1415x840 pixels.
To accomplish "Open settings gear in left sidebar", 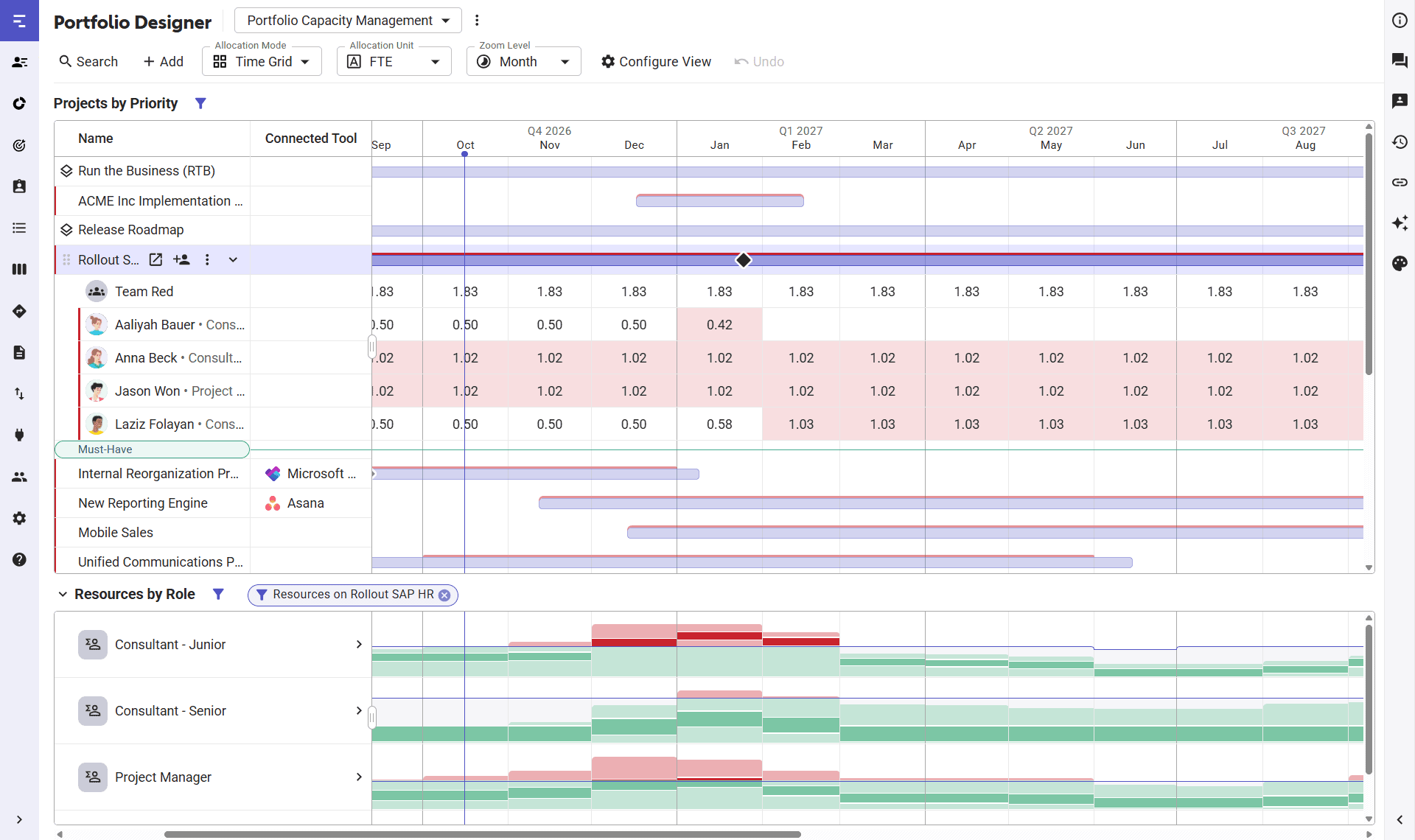I will click(x=19, y=518).
